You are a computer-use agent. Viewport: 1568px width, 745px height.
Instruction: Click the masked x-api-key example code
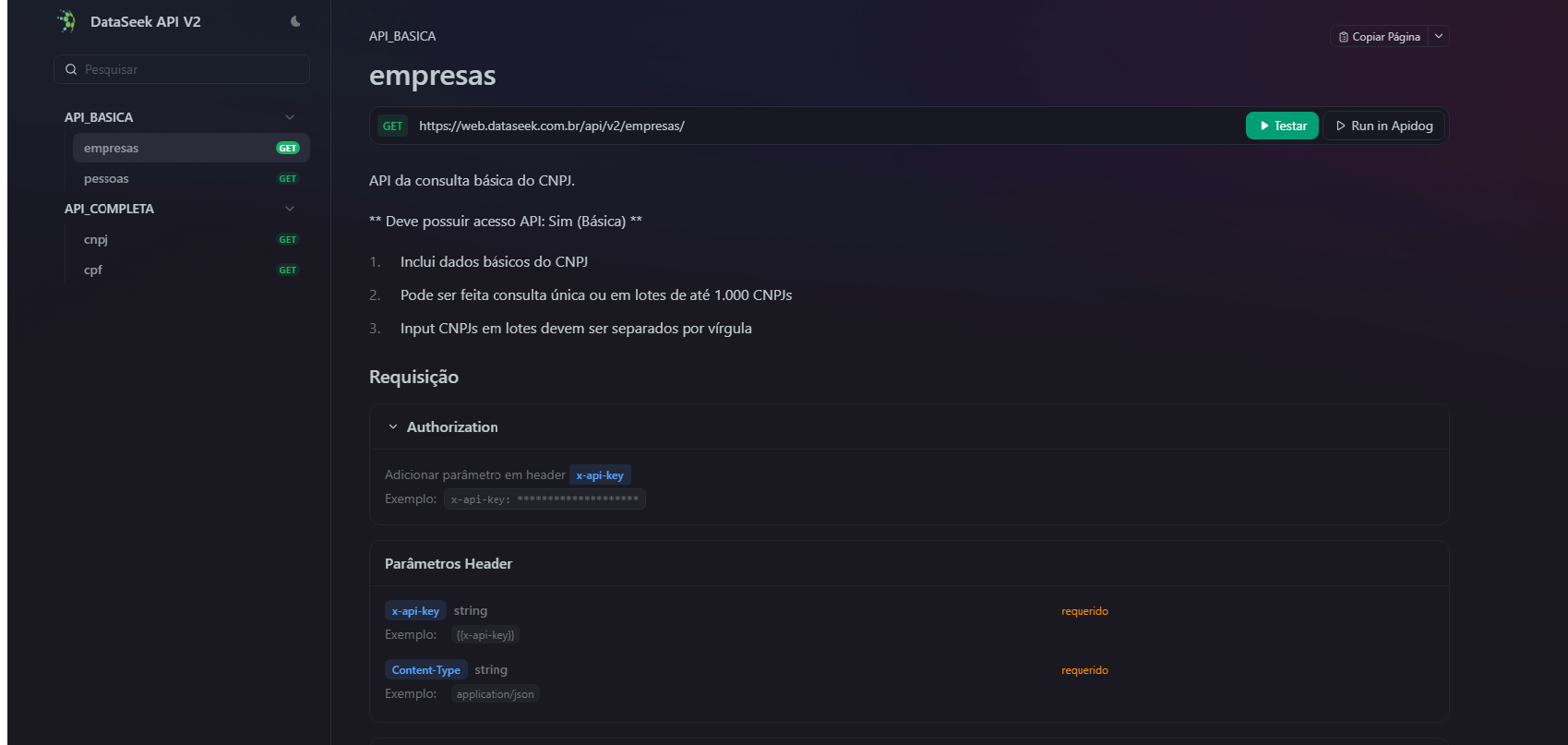[545, 499]
